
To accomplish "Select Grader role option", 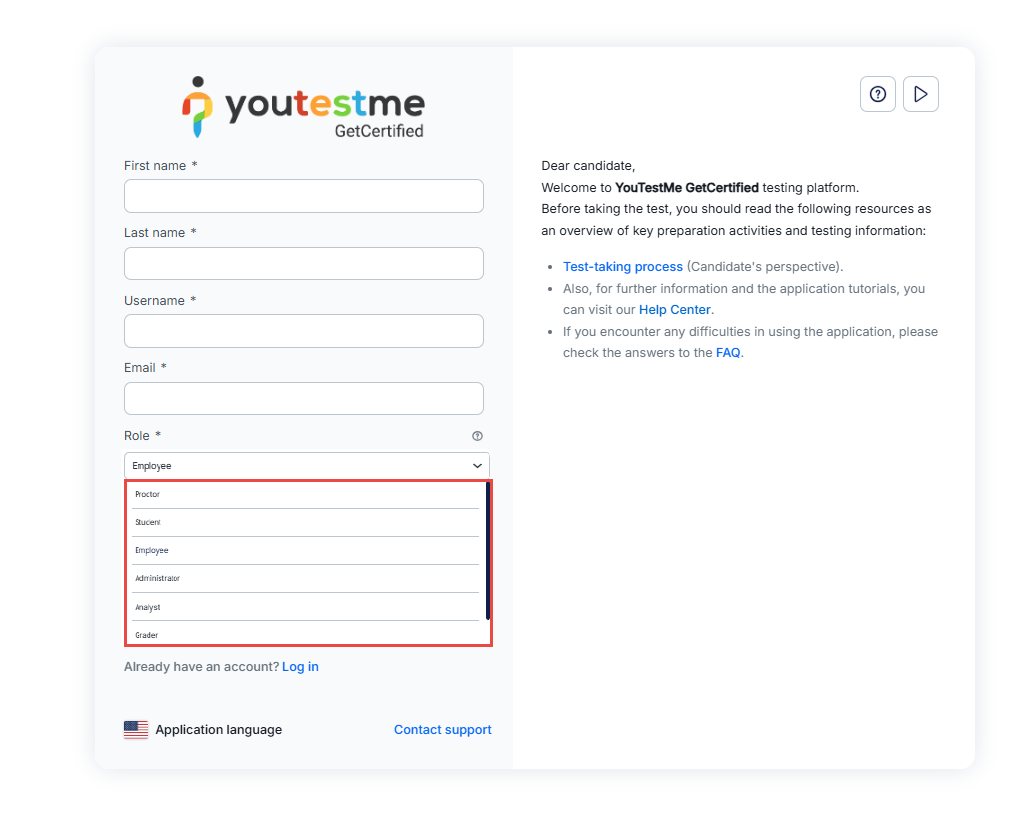I will (x=147, y=635).
